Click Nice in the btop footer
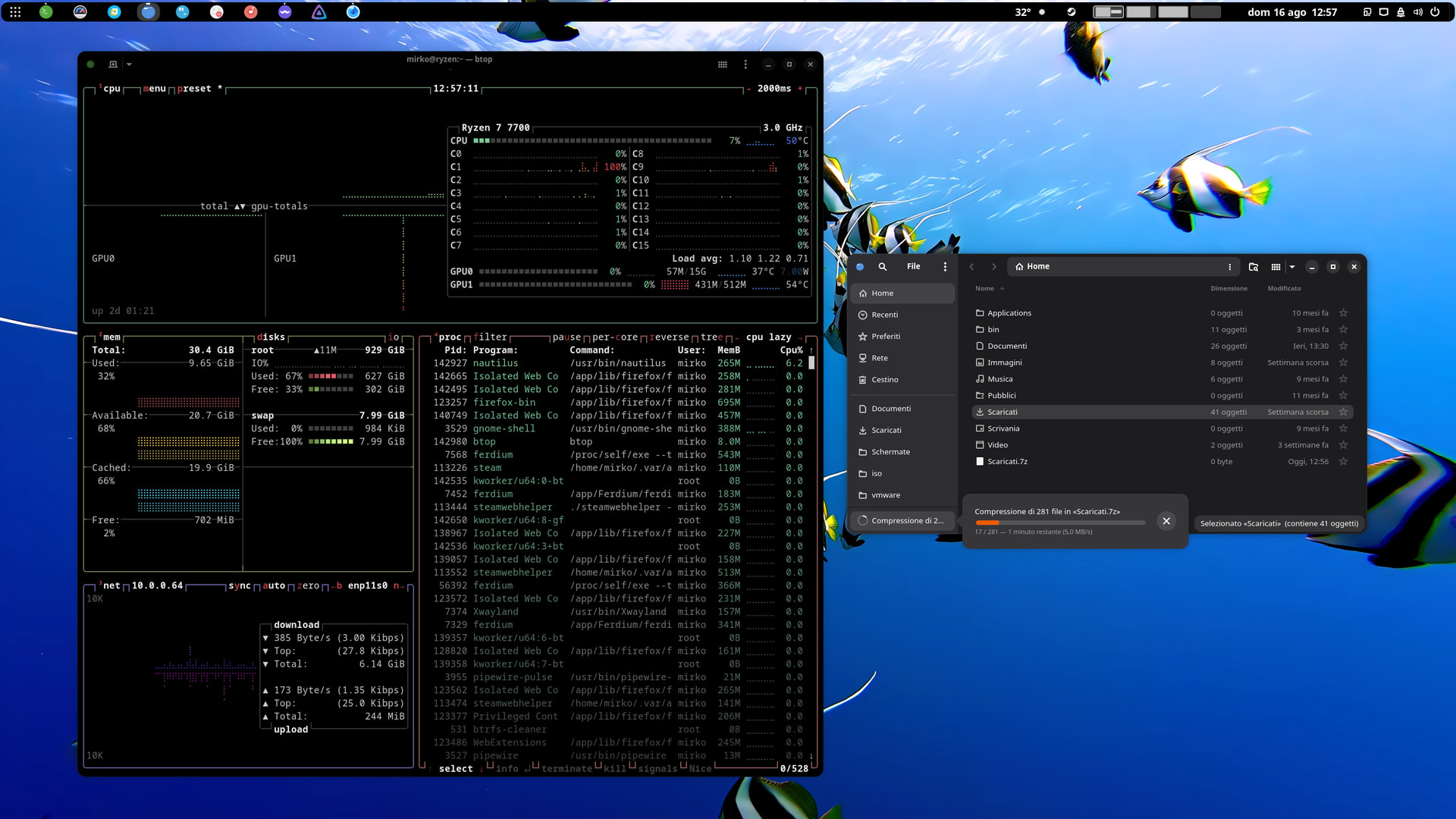The image size is (1456, 819). coord(700,769)
